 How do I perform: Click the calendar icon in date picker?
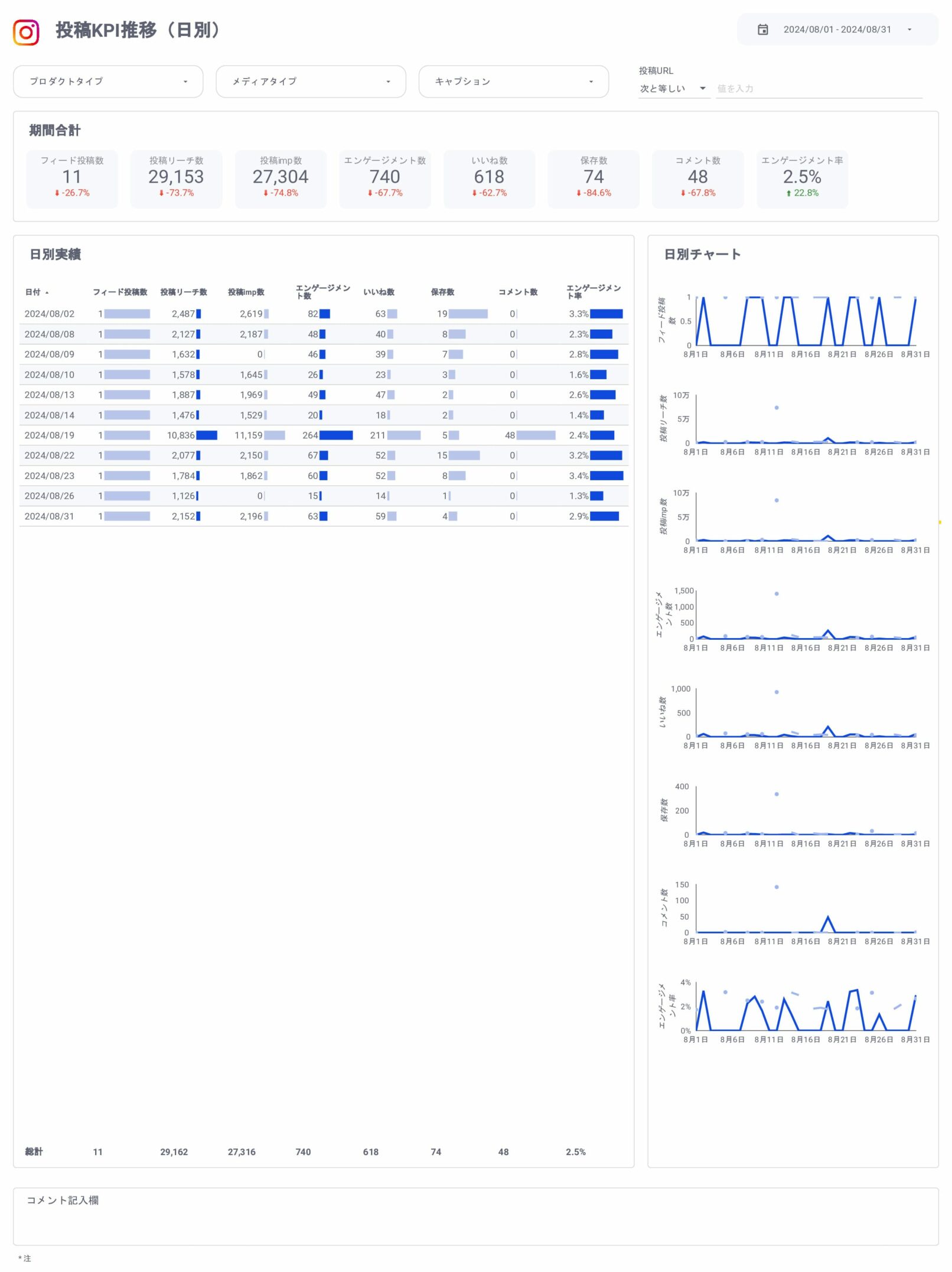[x=762, y=30]
